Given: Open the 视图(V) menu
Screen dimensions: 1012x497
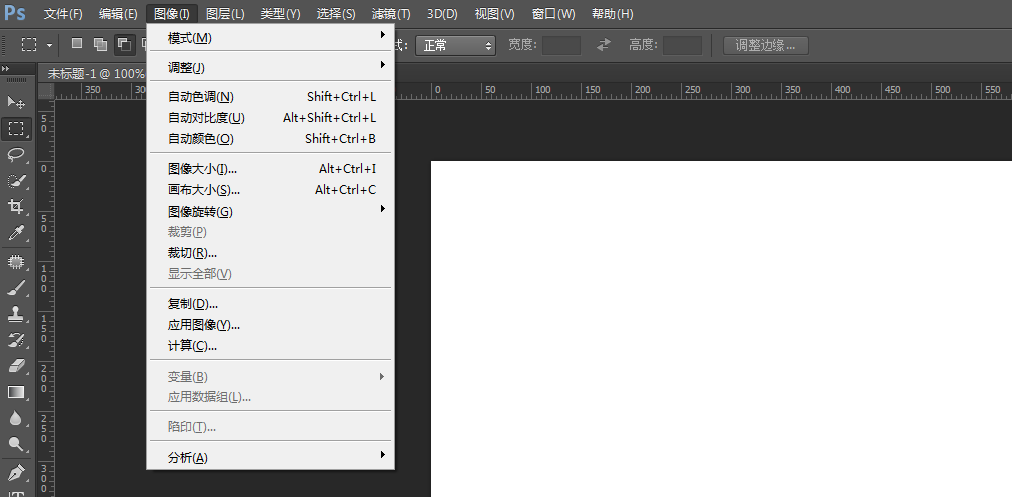Looking at the screenshot, I should (x=494, y=14).
